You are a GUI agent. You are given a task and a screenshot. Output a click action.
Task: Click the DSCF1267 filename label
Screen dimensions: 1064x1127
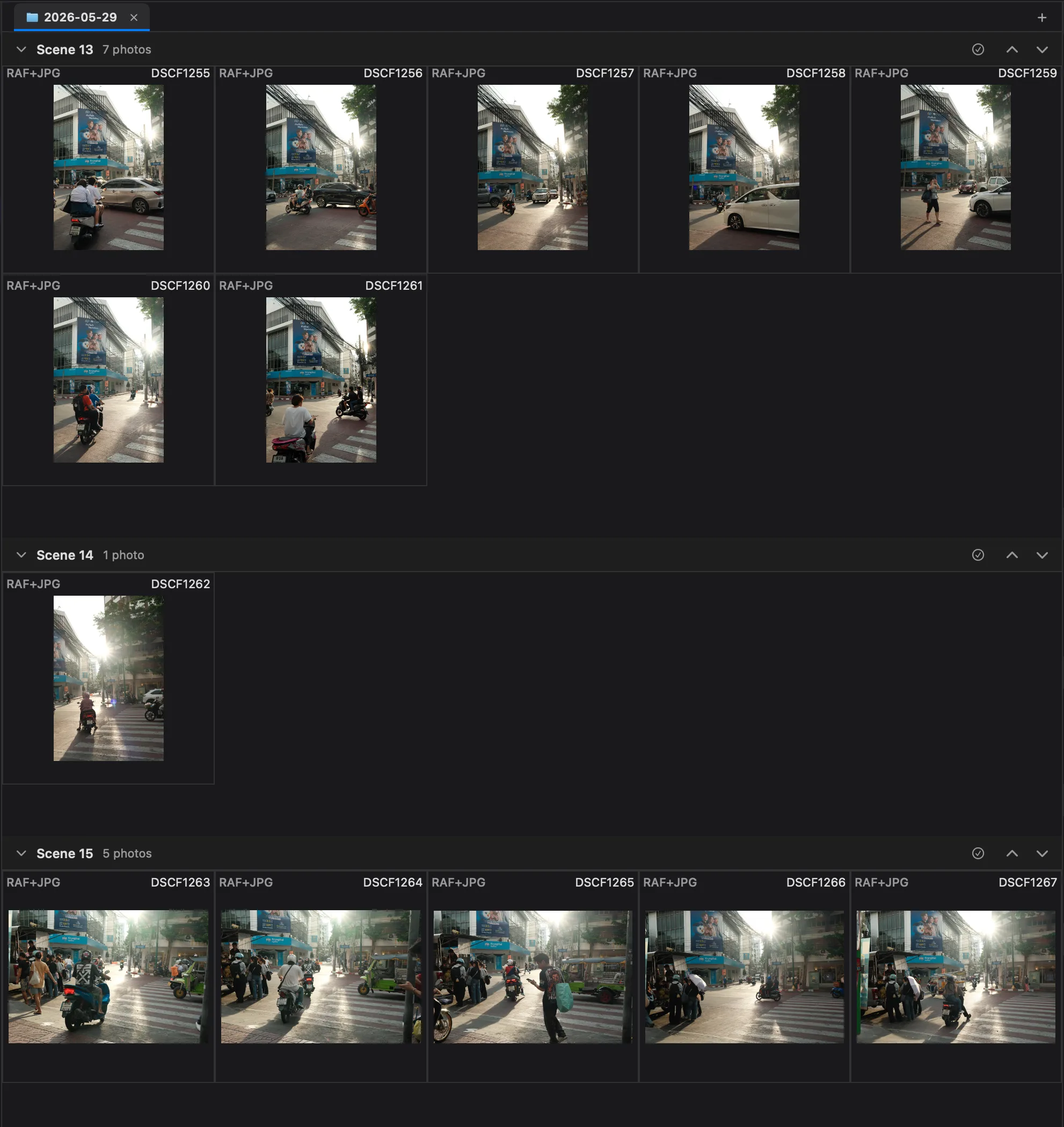coord(1027,882)
